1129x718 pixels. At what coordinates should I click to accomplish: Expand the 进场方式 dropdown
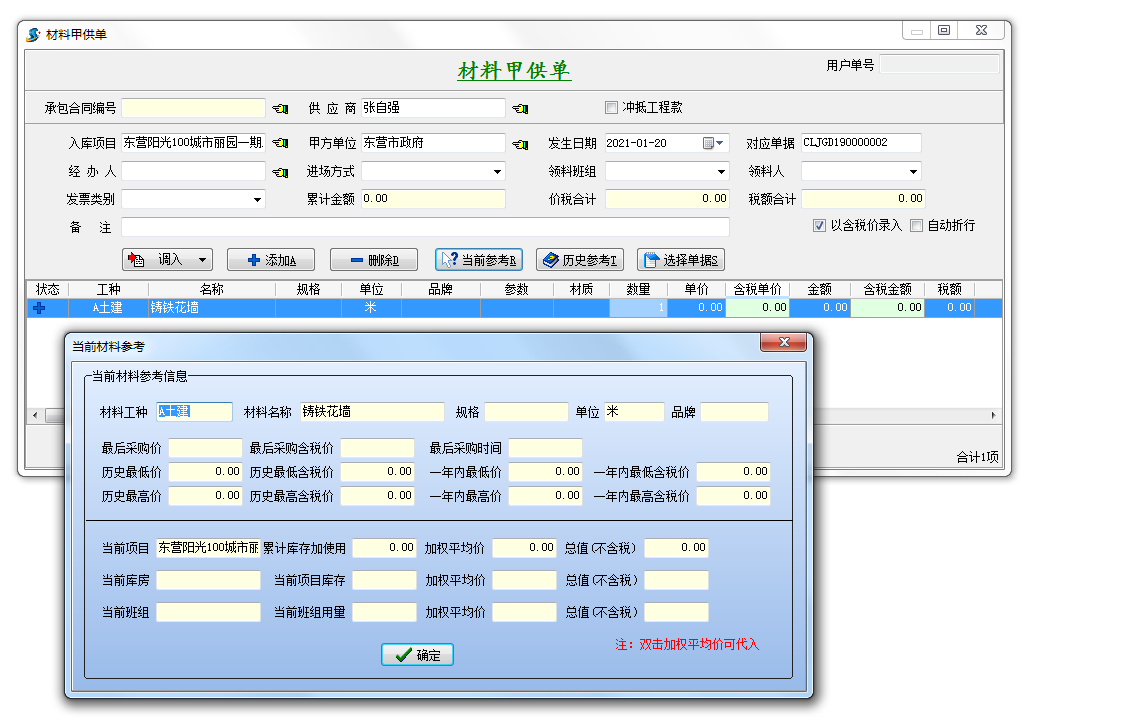pos(497,172)
